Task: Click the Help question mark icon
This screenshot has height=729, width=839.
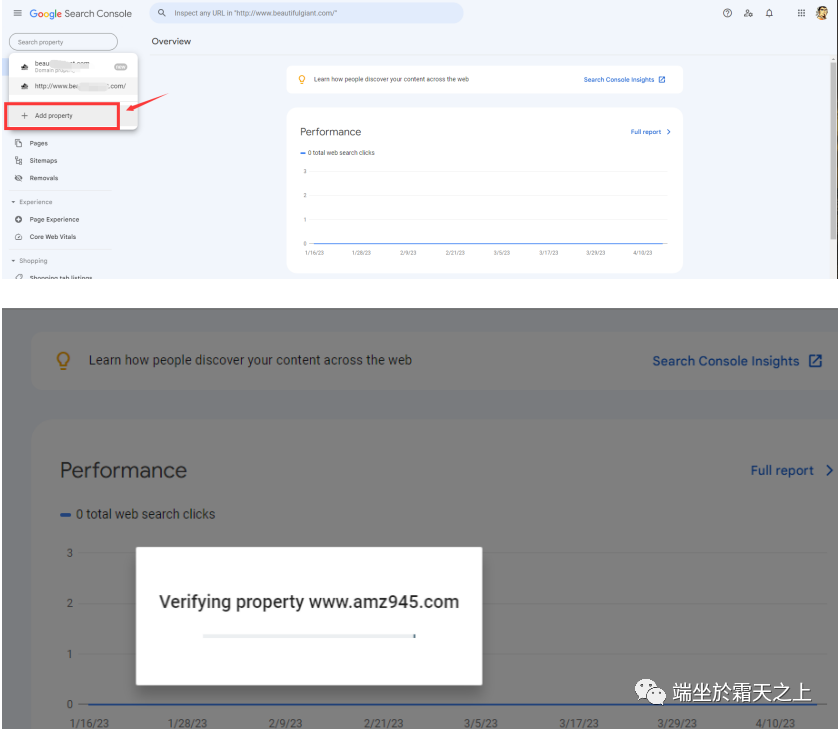Action: (727, 13)
